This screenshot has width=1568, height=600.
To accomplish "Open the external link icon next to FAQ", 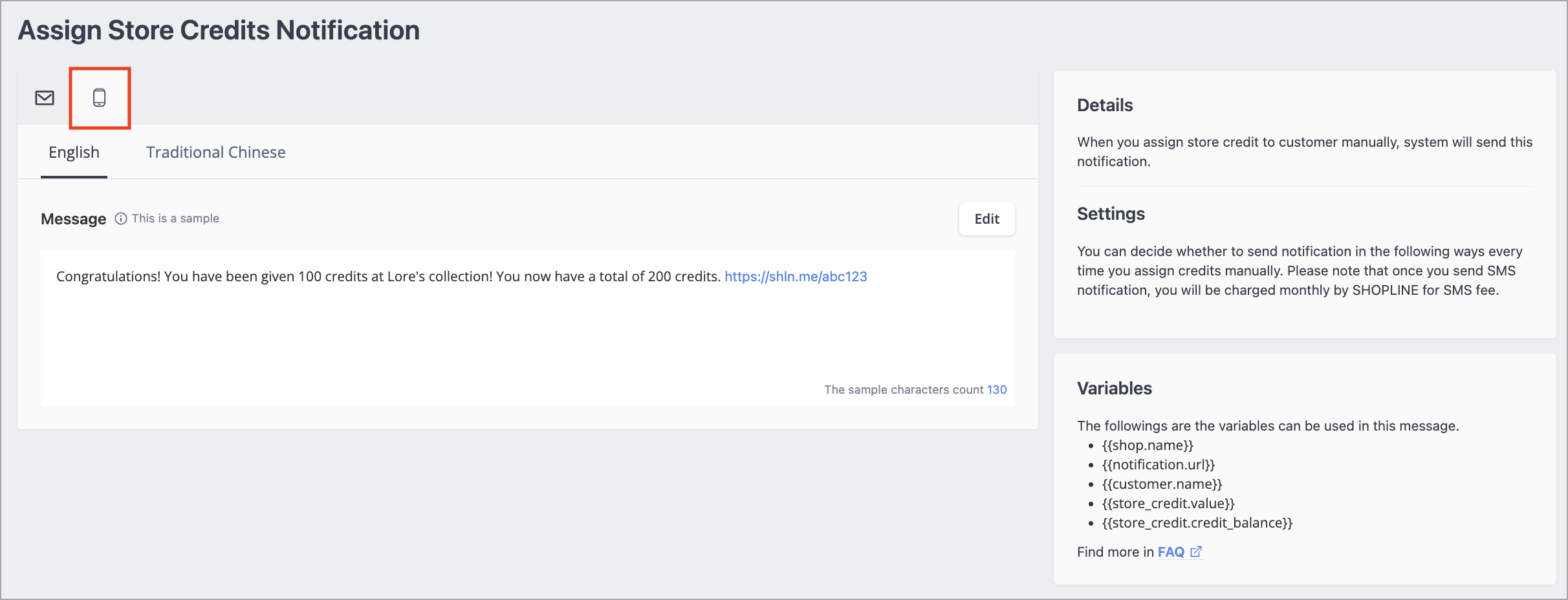I will 1196,552.
